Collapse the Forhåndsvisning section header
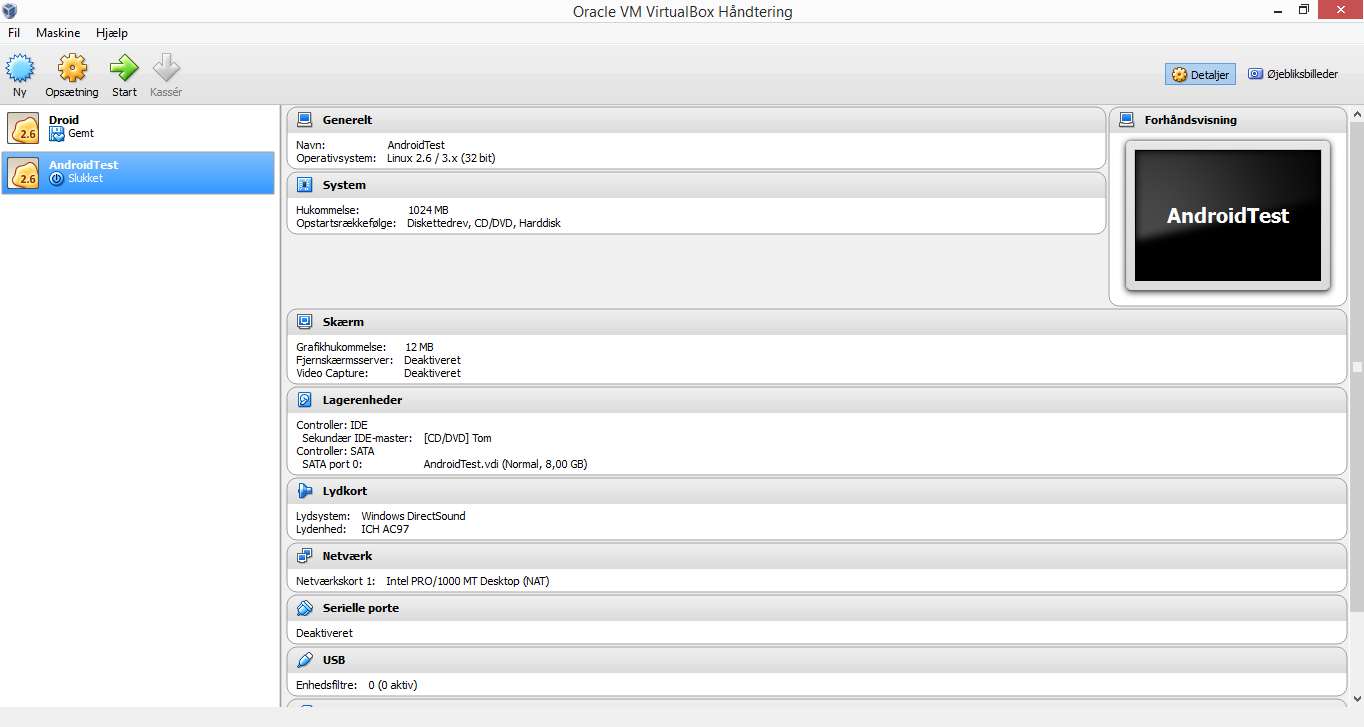The width and height of the screenshot is (1364, 727). click(x=1228, y=120)
